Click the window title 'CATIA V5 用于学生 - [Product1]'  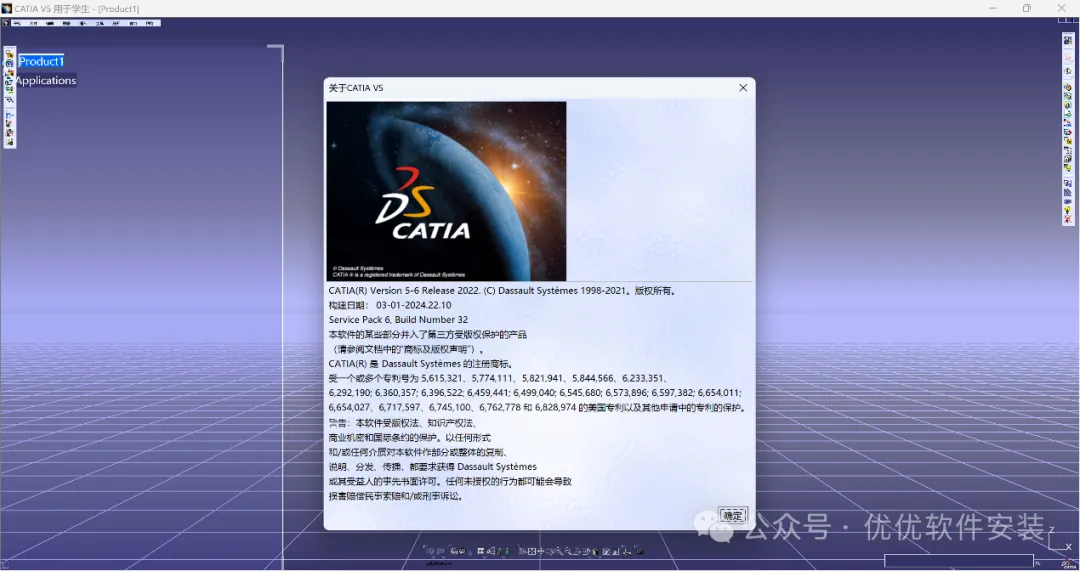76,9
